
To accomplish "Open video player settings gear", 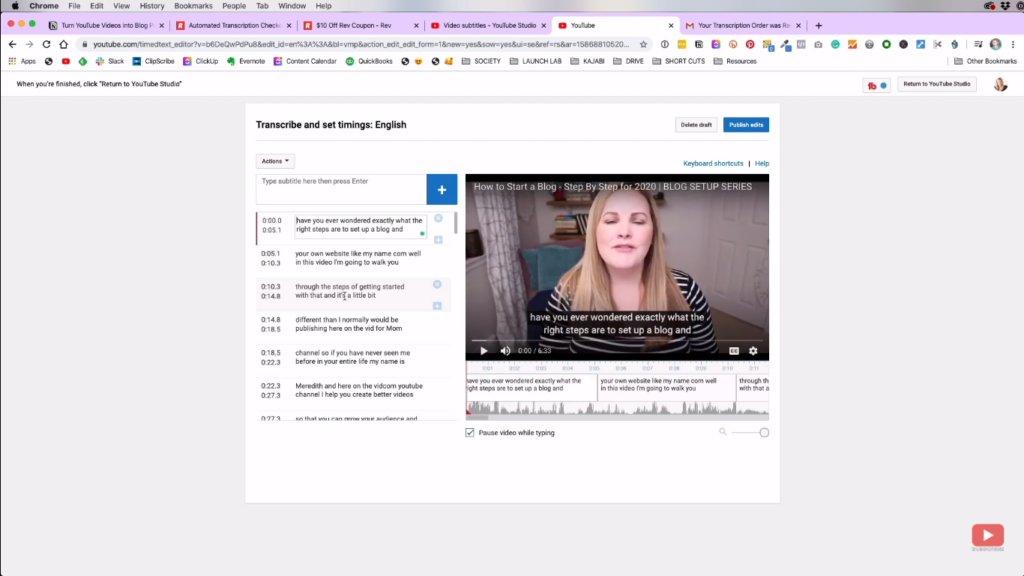I will click(753, 351).
